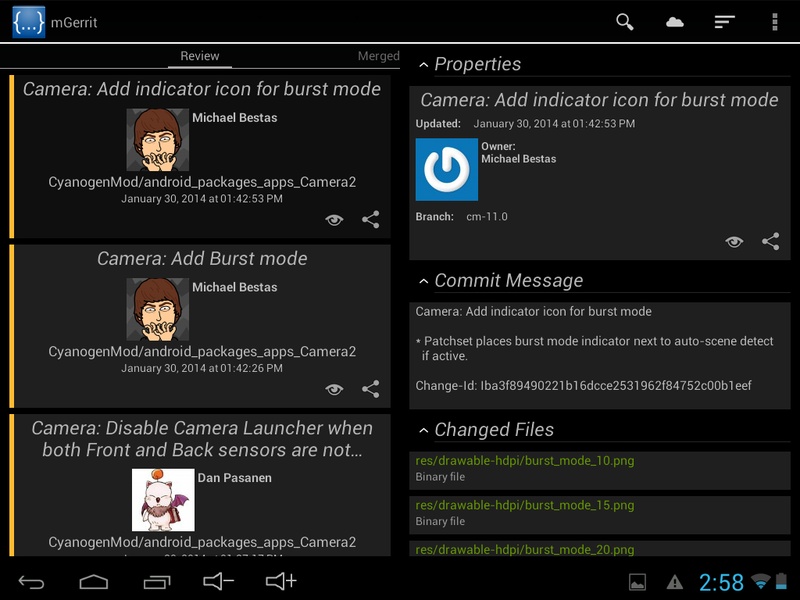Share change from the Properties panel
800x600 pixels.
[770, 241]
